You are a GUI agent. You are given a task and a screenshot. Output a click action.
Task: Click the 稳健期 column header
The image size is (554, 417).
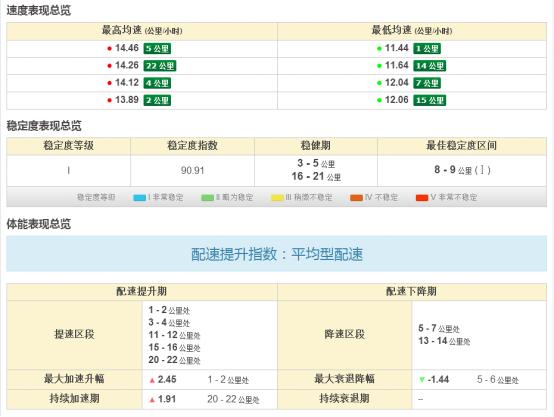point(316,146)
